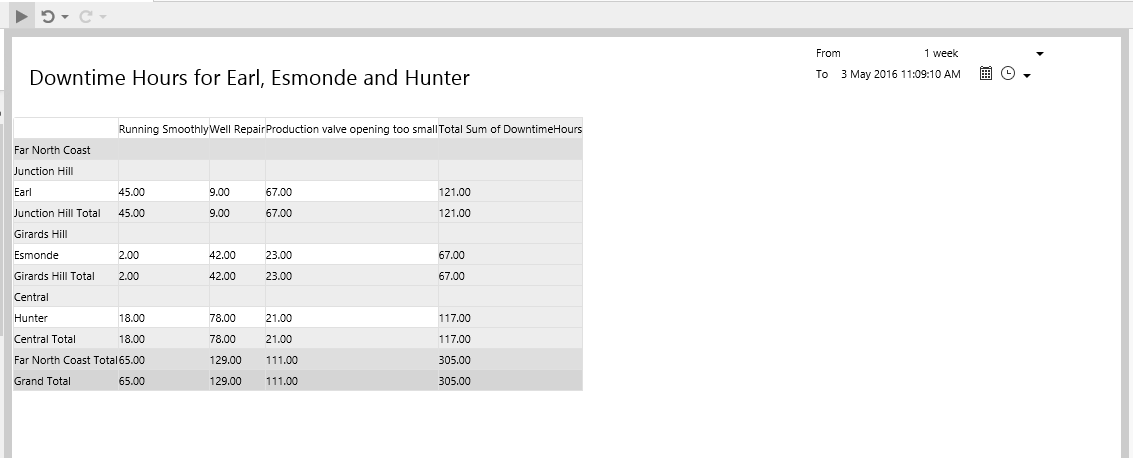Screen dimensions: 1133x458
Task: Click the report title 'Downtime Hours for Earl, Esmonde and Hunter'
Action: (x=249, y=78)
